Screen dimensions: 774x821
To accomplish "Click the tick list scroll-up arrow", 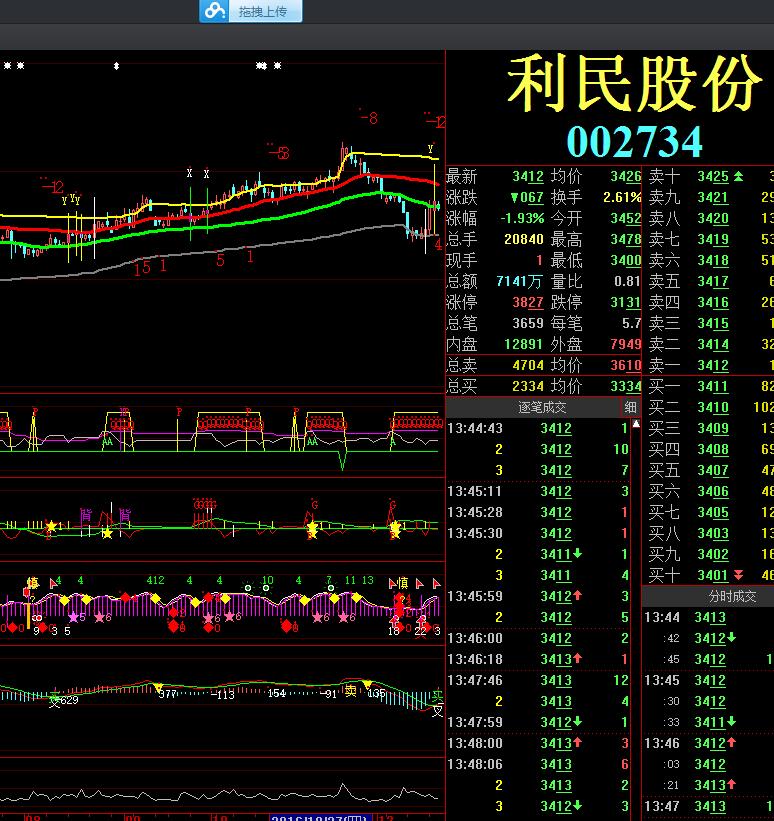I will click(x=636, y=424).
